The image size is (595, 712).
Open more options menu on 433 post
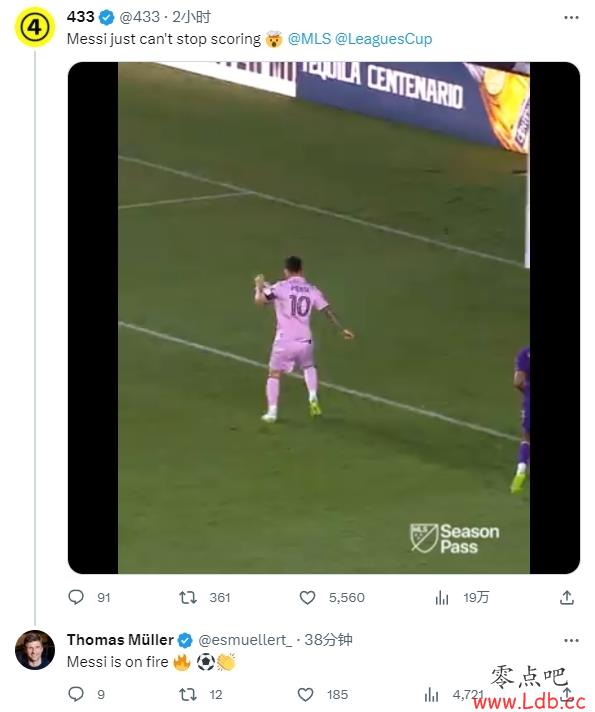[571, 18]
